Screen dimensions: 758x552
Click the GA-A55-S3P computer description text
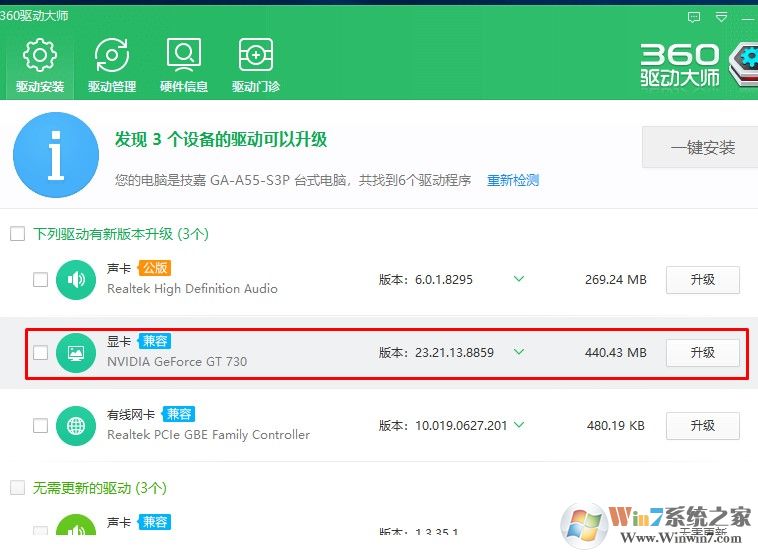[293, 180]
